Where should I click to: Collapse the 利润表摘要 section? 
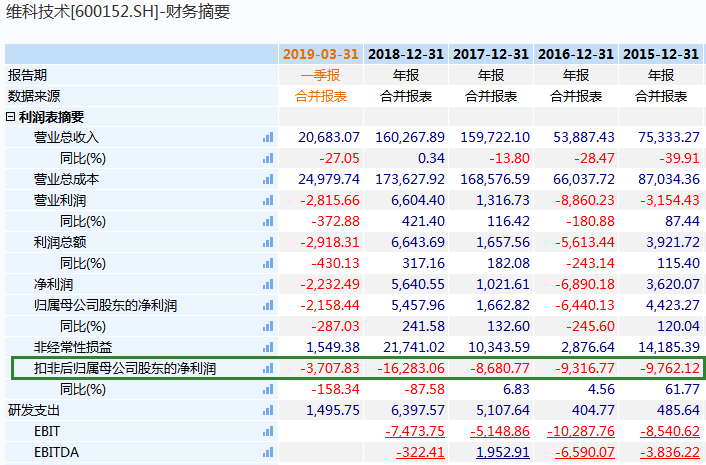tap(10, 117)
